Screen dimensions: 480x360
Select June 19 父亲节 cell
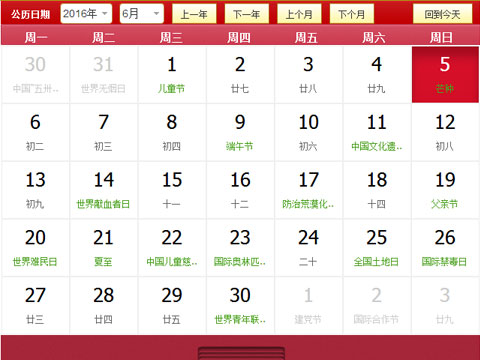click(445, 190)
